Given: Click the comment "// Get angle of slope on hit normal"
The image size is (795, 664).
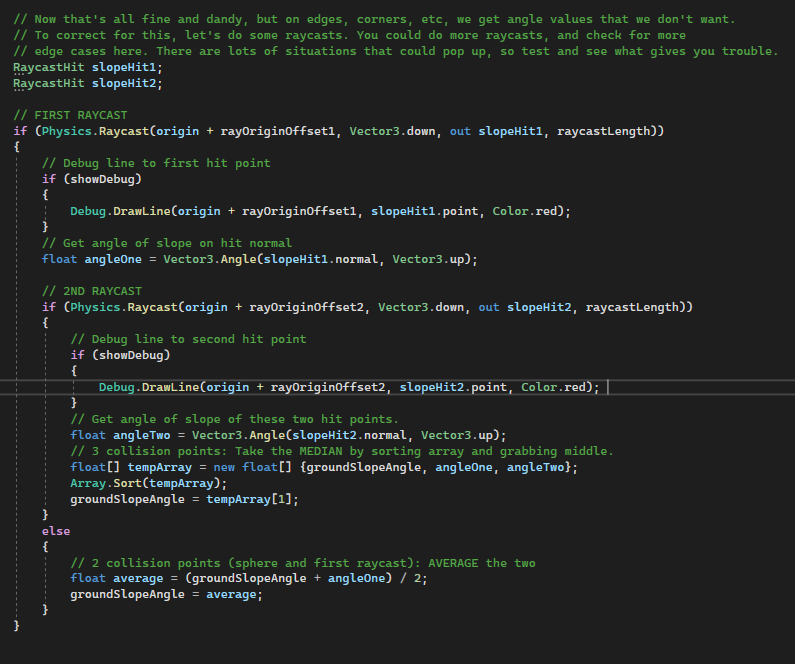Looking at the screenshot, I should [x=167, y=243].
